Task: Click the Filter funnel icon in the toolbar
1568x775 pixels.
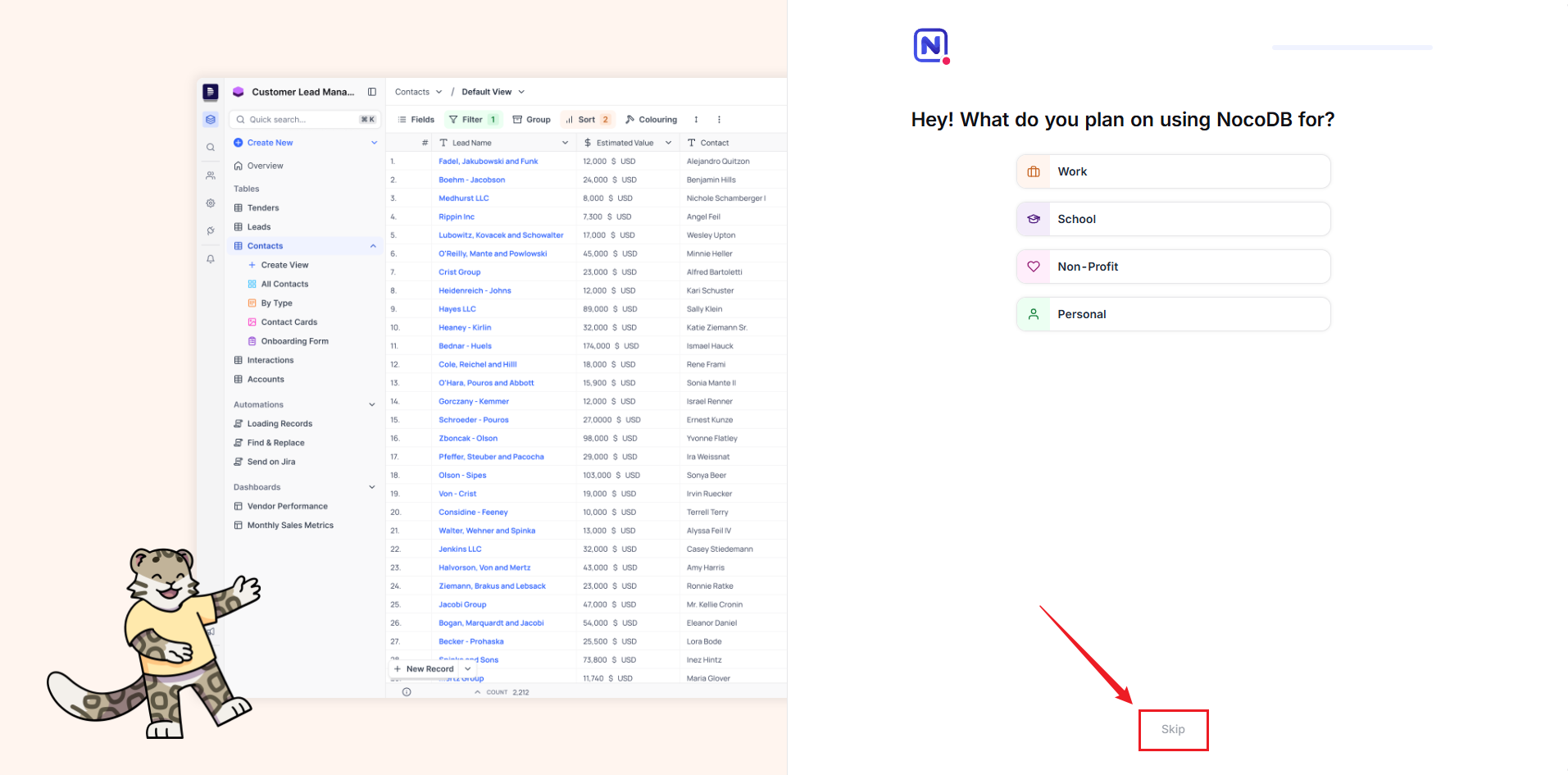Action: tap(453, 120)
